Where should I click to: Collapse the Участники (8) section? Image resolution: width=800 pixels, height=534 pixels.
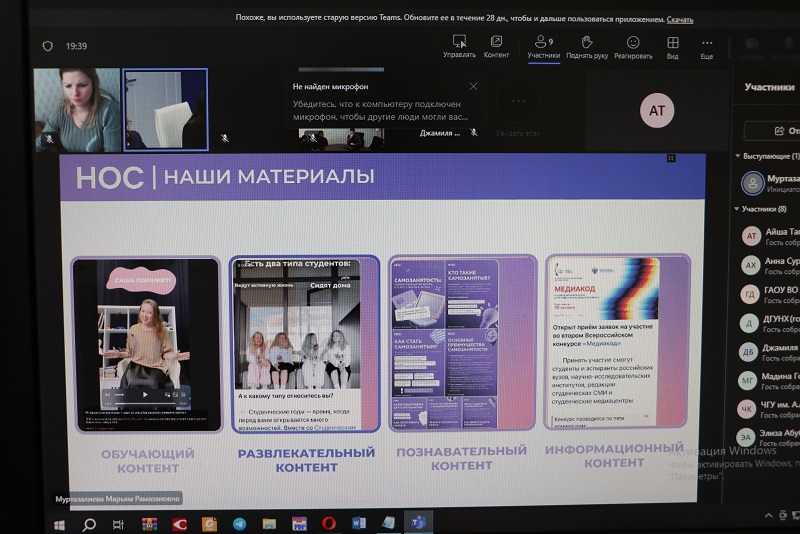[737, 209]
